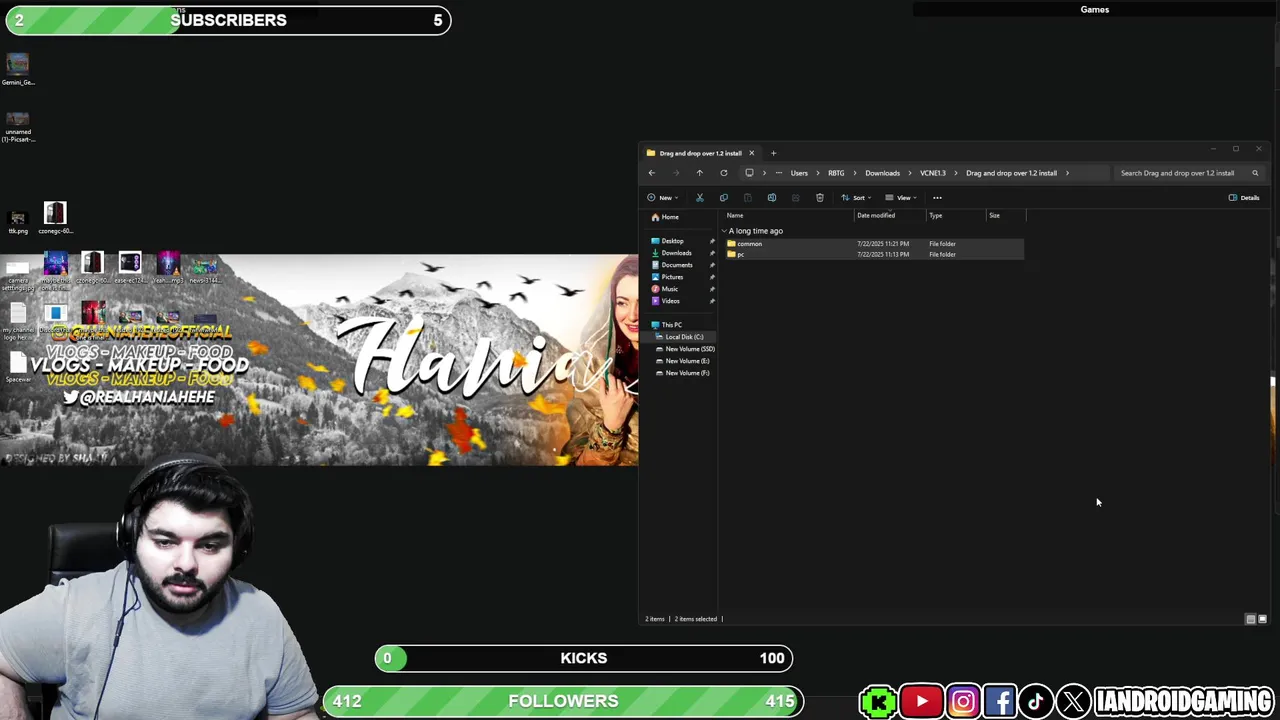Unpin Documents using its pin icon
Image resolution: width=1280 pixels, height=720 pixels.
(x=712, y=265)
